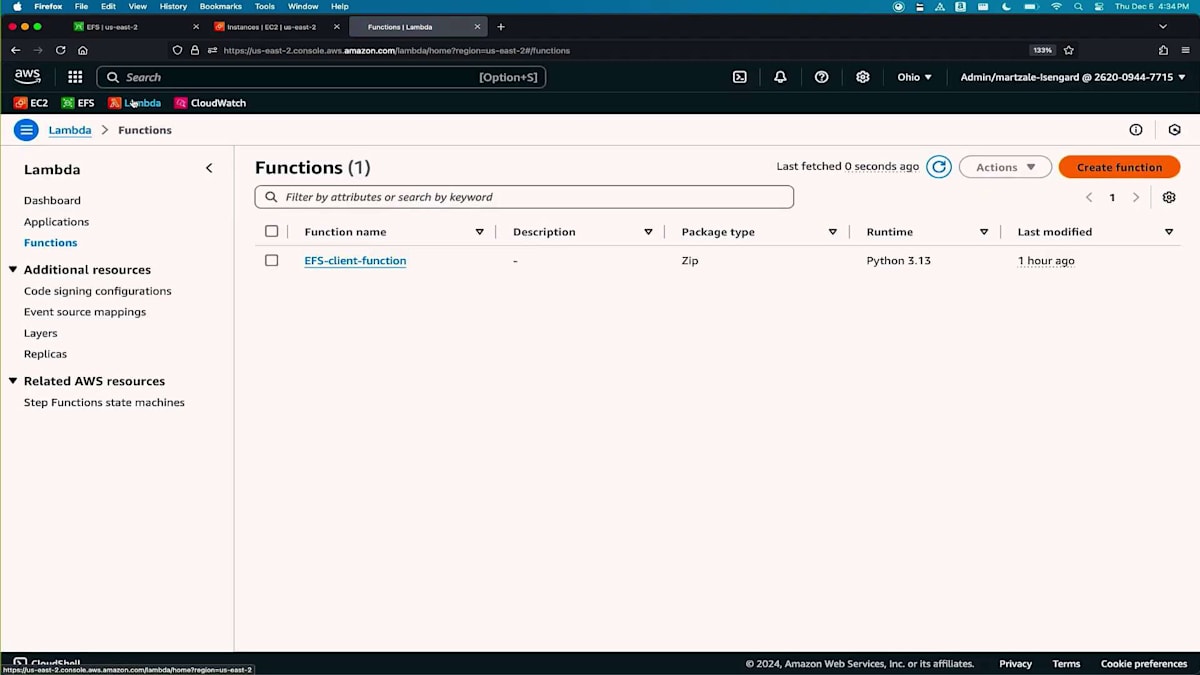This screenshot has width=1200, height=675.
Task: Open the Ohio region selector
Action: pyautogui.click(x=915, y=77)
